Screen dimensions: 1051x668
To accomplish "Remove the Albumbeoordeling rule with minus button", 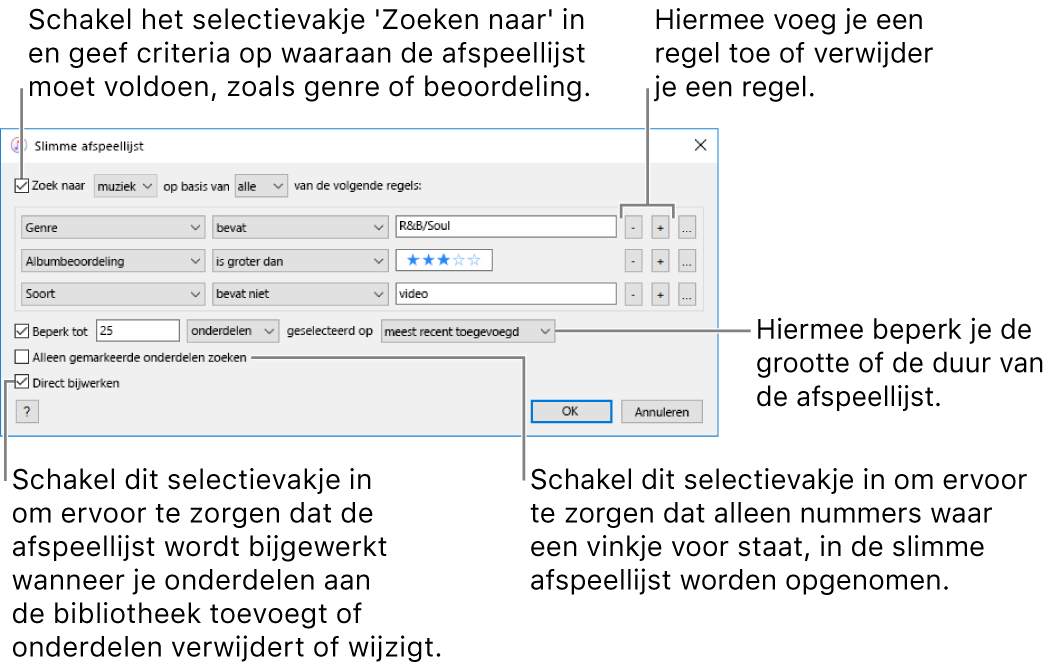I will pos(633,261).
